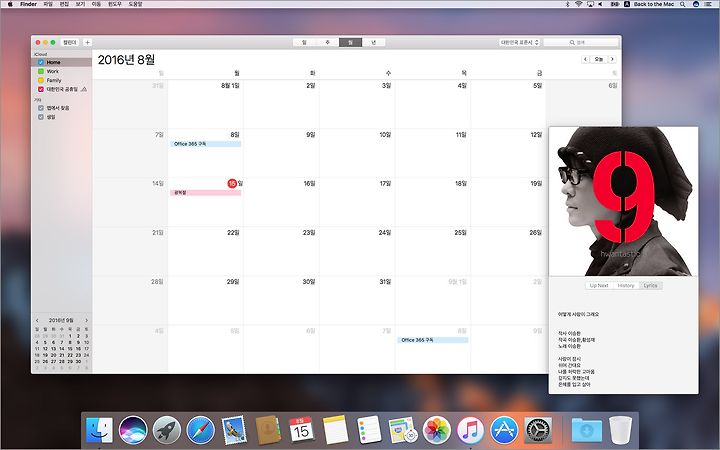This screenshot has width=720, height=450.
Task: Mini calendar previous month arrow
Action: point(37,320)
